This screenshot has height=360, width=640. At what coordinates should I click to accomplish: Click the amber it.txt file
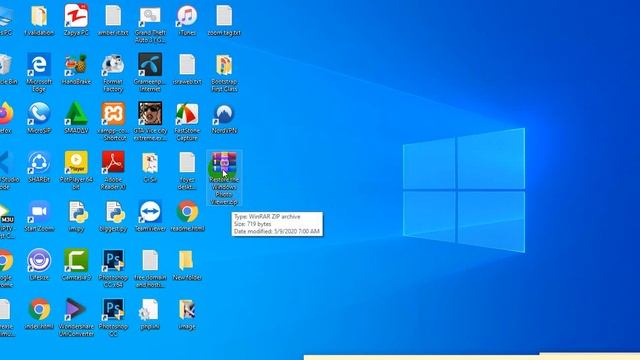pyautogui.click(x=113, y=16)
